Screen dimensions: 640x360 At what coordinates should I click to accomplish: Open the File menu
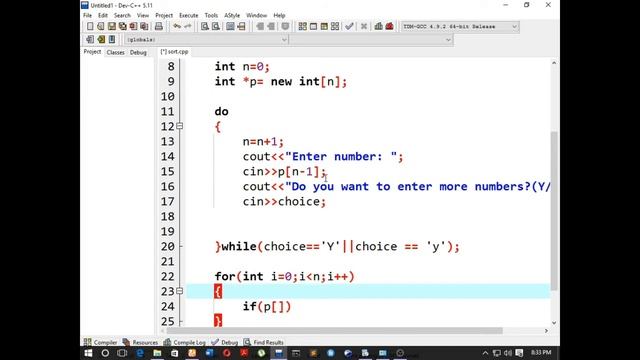[x=87, y=16]
